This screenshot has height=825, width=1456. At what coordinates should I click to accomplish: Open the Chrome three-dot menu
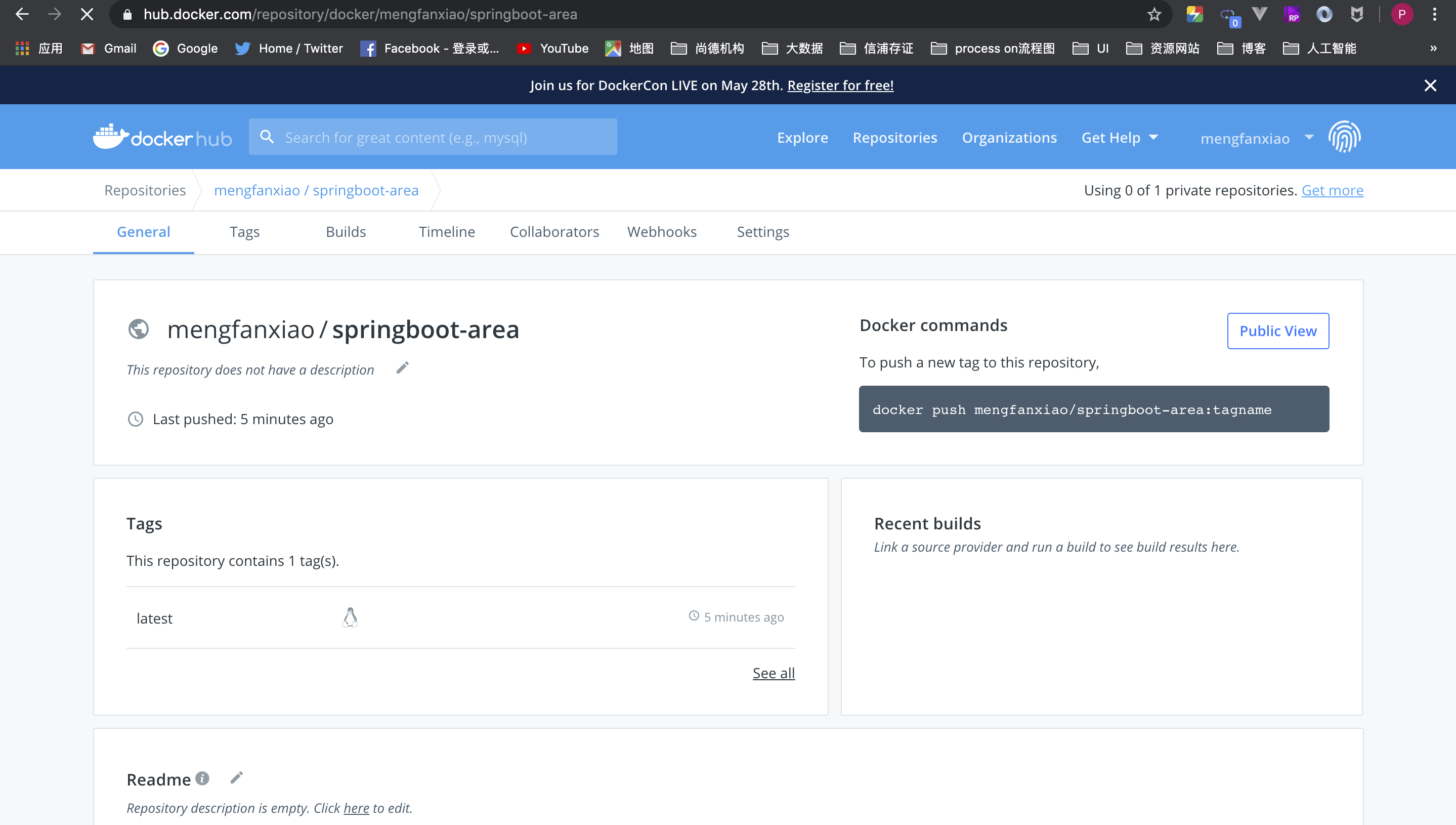1434,14
